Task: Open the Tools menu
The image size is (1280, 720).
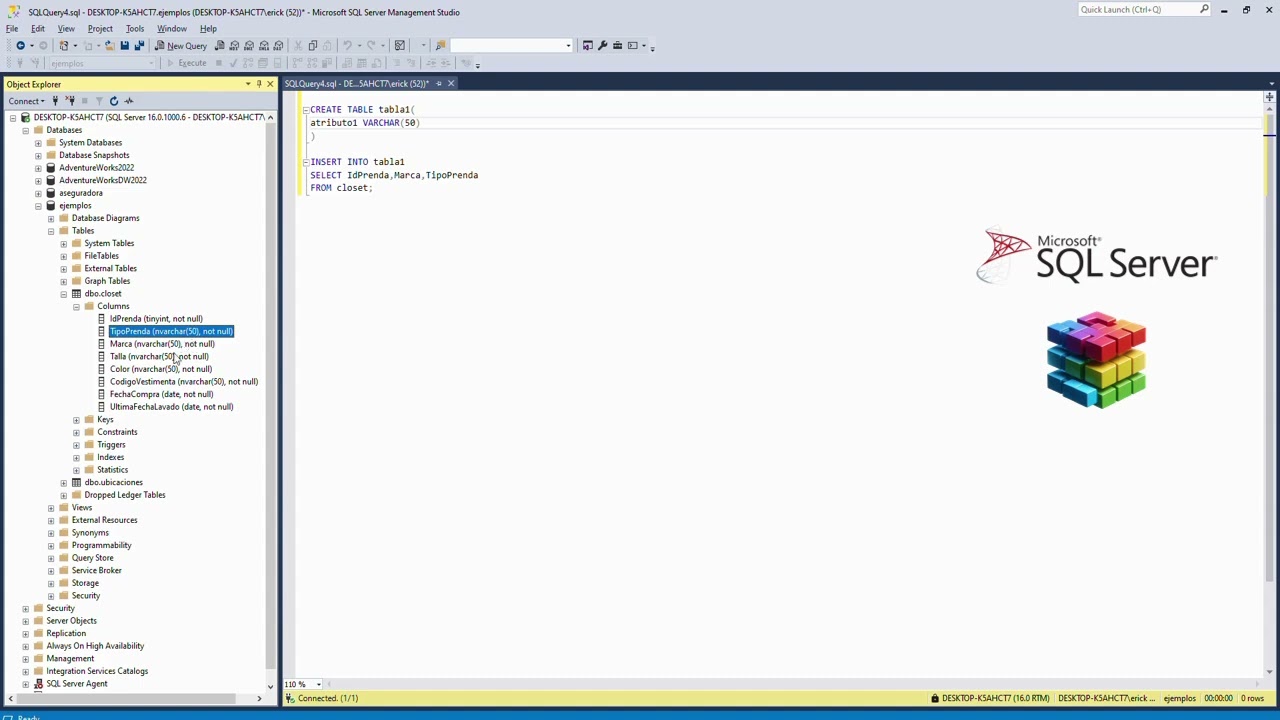Action: [x=135, y=28]
